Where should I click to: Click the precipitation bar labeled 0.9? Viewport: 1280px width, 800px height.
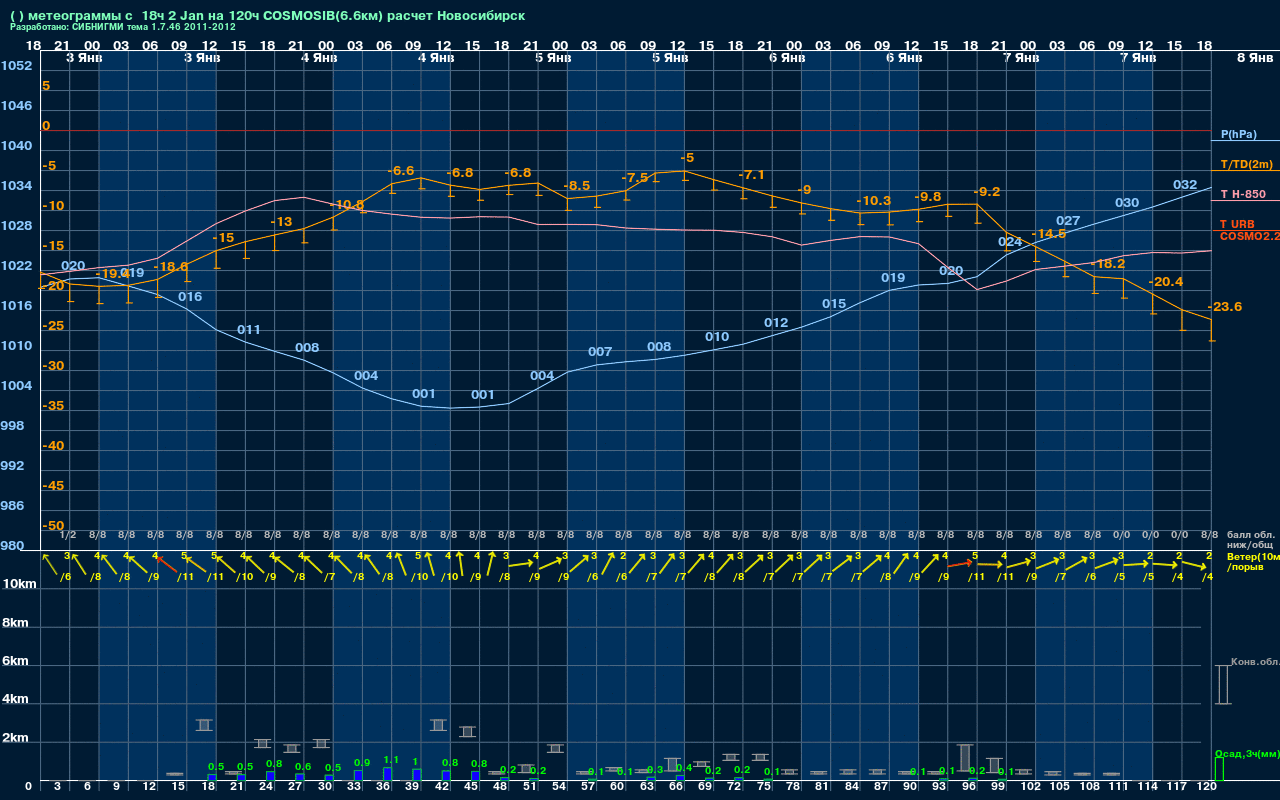coord(358,774)
